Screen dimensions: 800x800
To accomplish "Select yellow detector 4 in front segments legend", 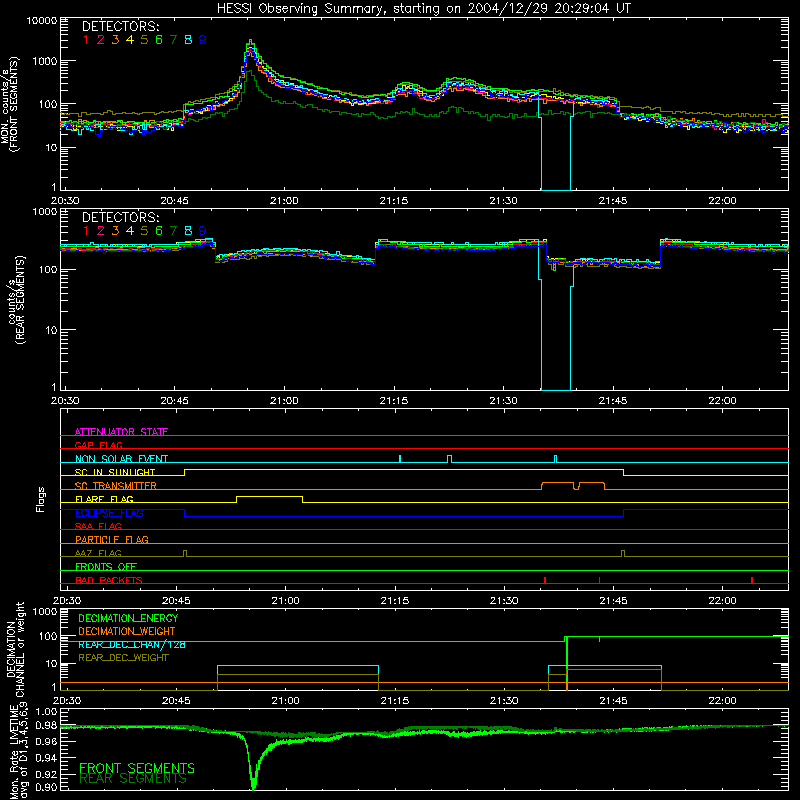I will click(130, 40).
